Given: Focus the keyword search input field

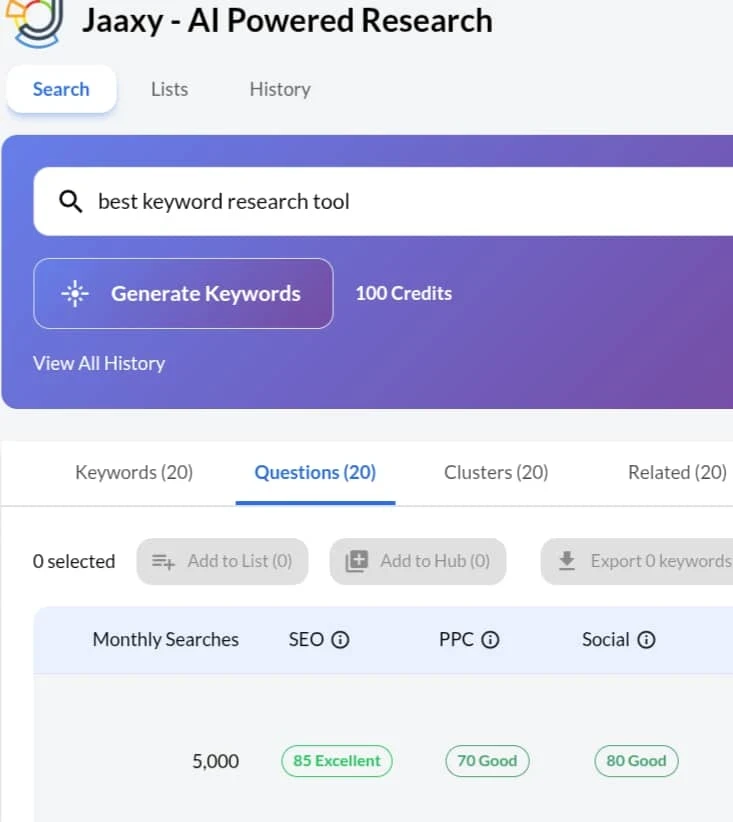Looking at the screenshot, I should pyautogui.click(x=383, y=201).
